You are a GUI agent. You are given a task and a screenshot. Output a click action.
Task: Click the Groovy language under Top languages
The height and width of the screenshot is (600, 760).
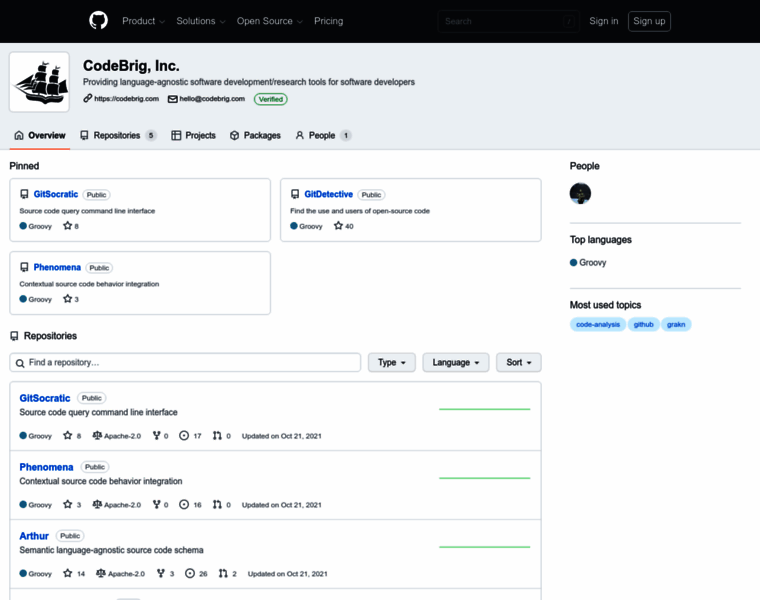click(588, 262)
